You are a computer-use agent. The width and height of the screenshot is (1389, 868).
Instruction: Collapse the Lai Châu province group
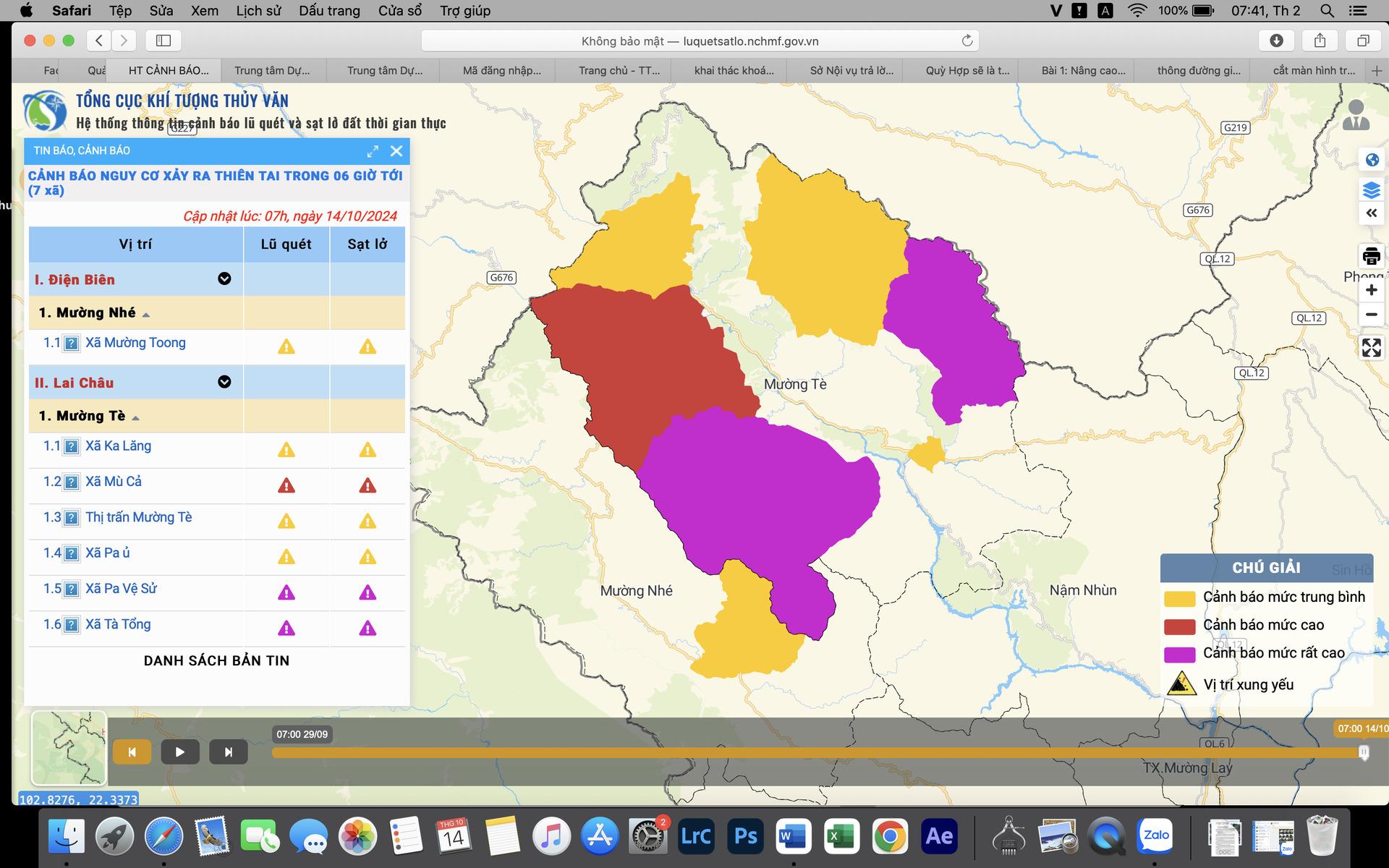click(224, 382)
